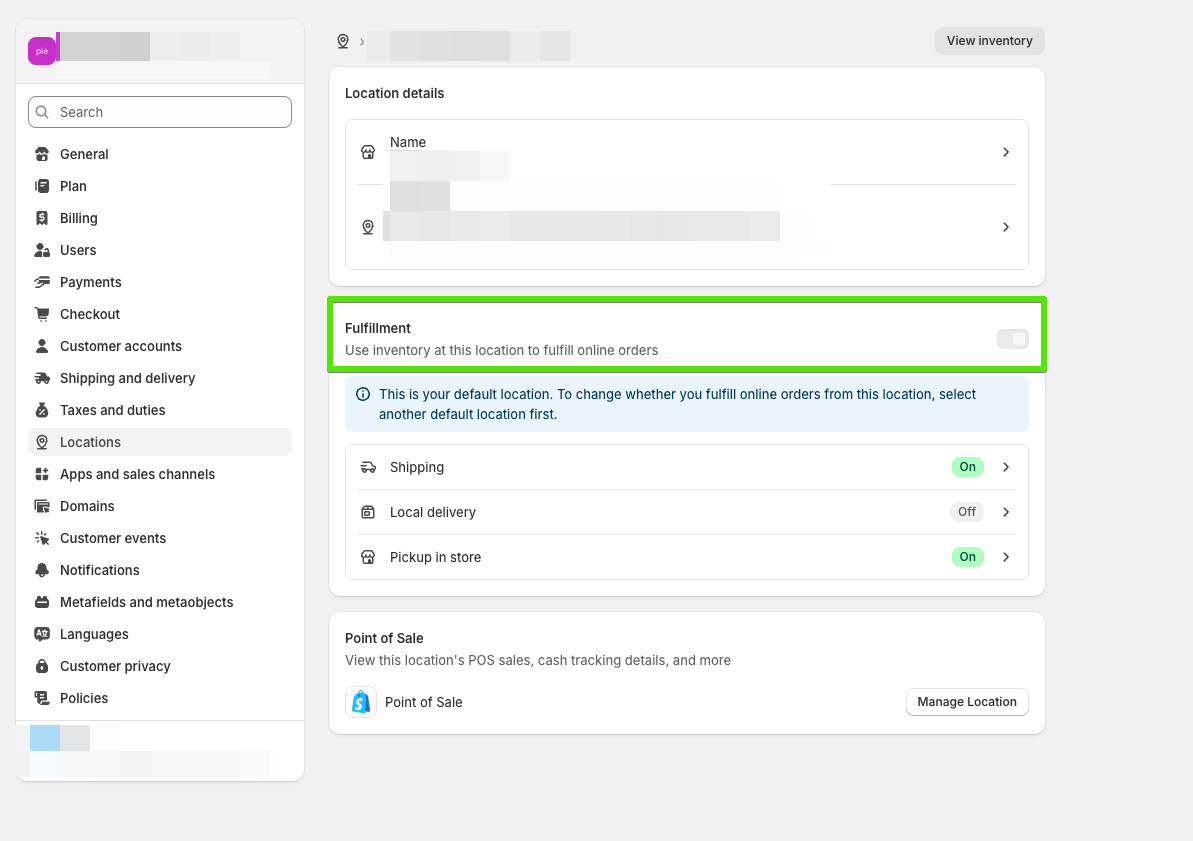
Task: Click the Domains icon in sidebar
Action: 42,506
